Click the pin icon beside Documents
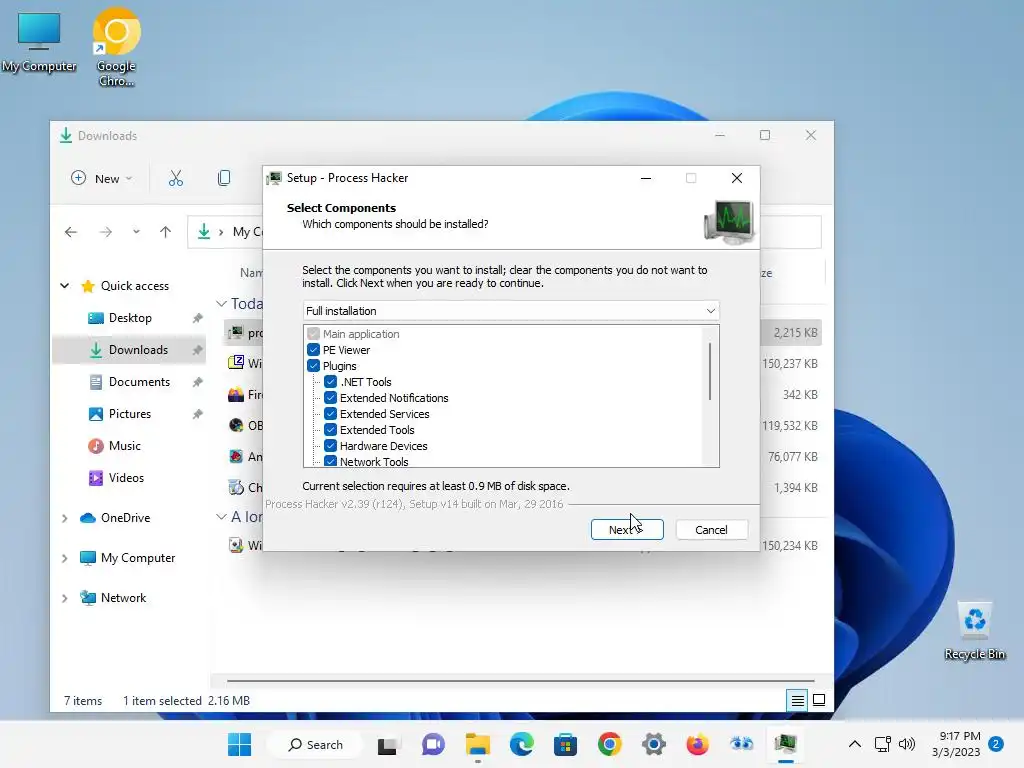Screen dimensions: 1024x768 point(197,382)
